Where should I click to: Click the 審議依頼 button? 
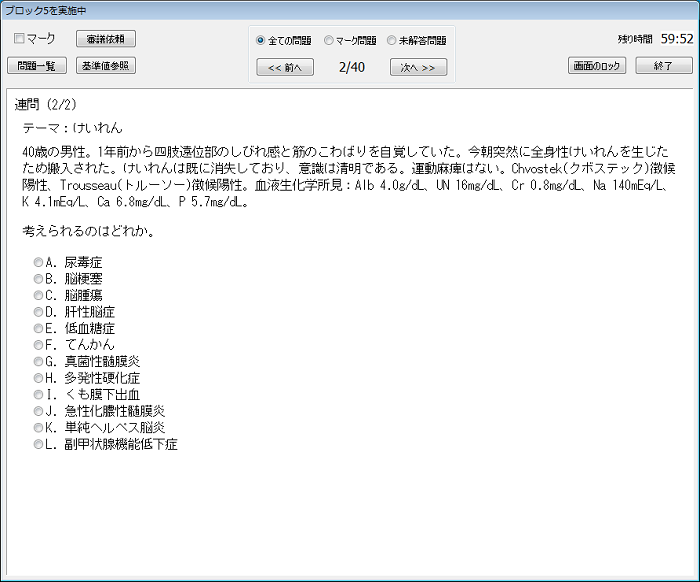[x=106, y=39]
